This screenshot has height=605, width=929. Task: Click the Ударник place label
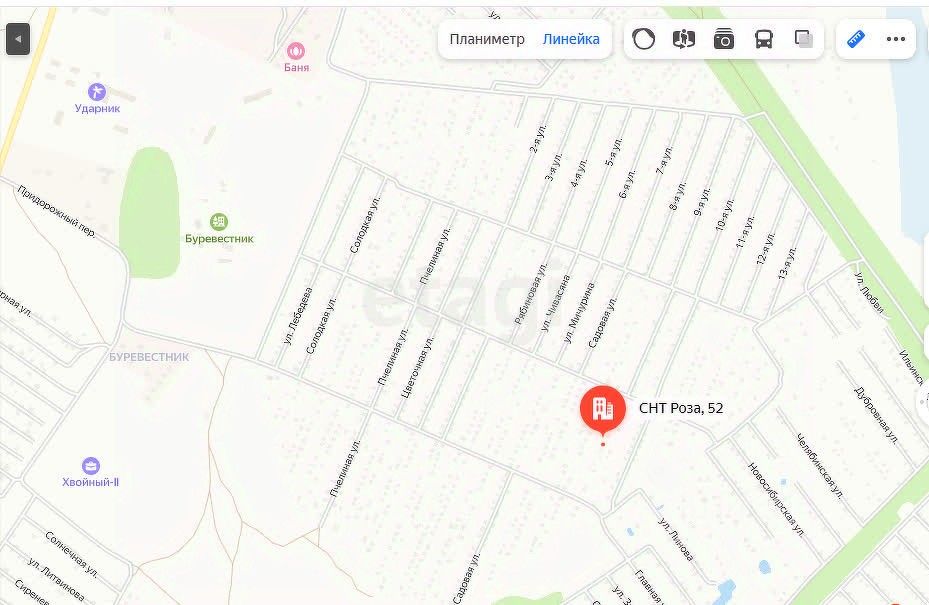pos(98,108)
